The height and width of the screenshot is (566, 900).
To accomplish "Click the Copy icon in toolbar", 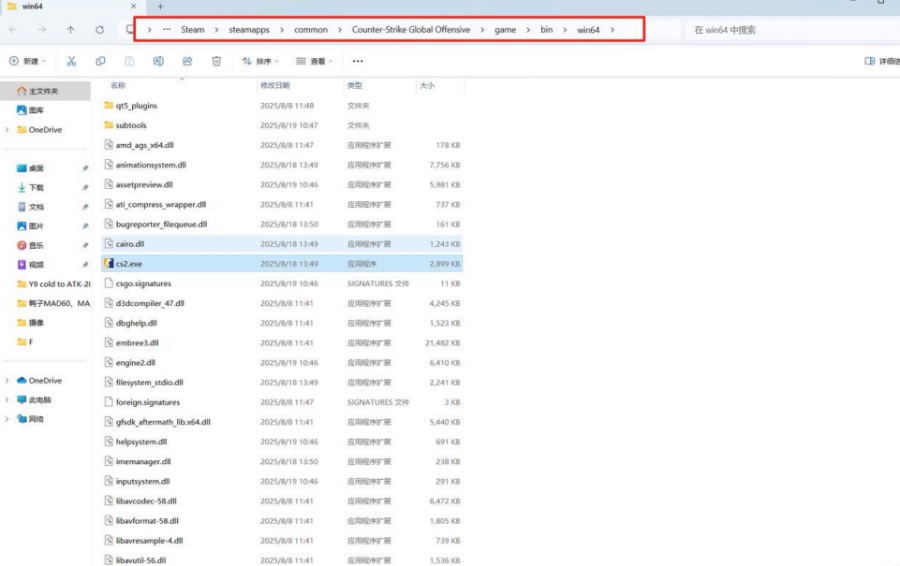I will tap(100, 61).
